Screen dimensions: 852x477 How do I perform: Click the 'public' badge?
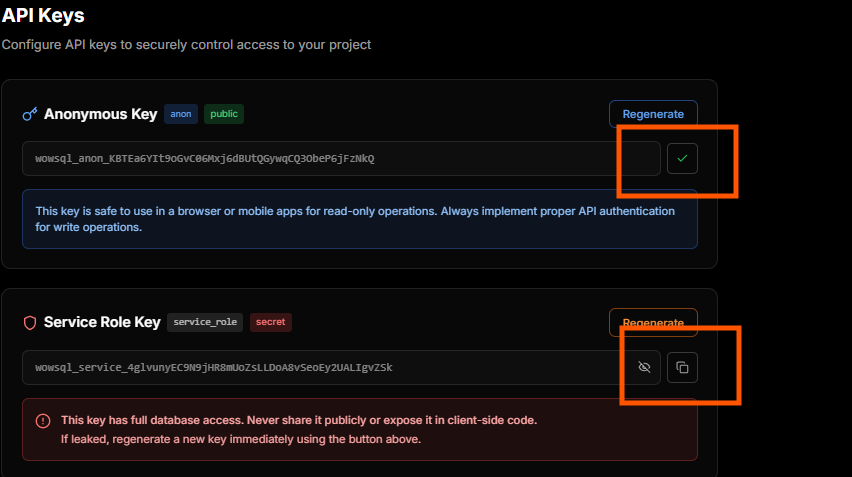point(224,114)
